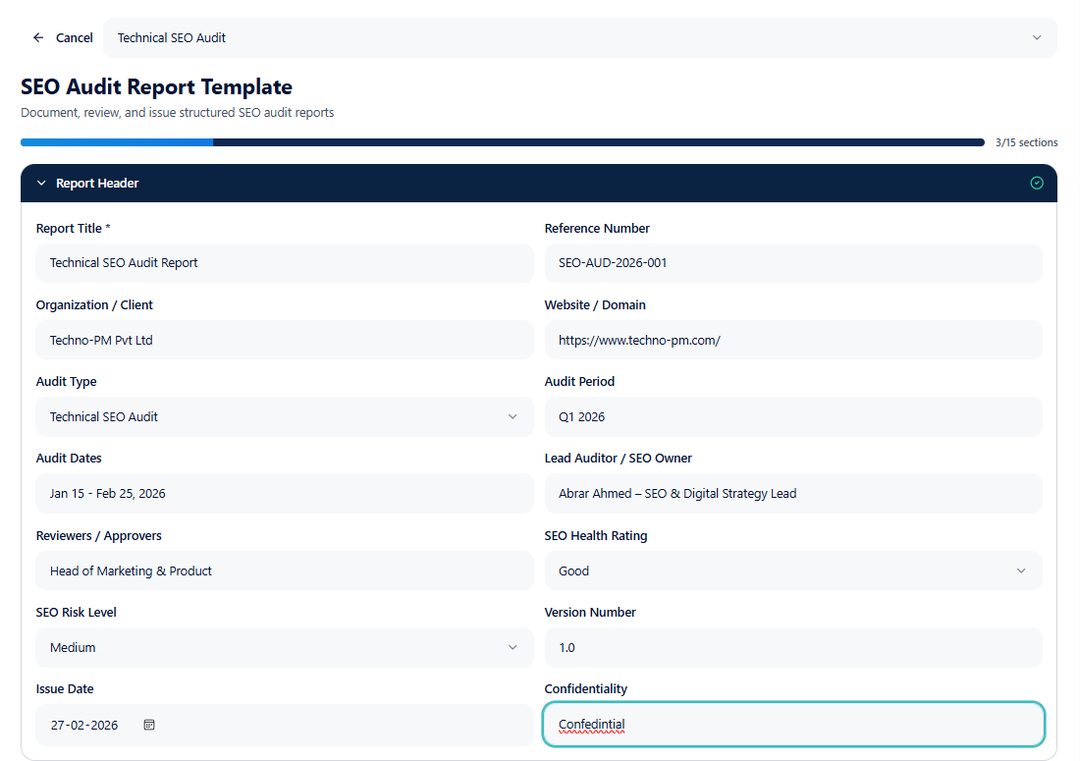
Task: Click the Report Title input field
Action: (284, 263)
